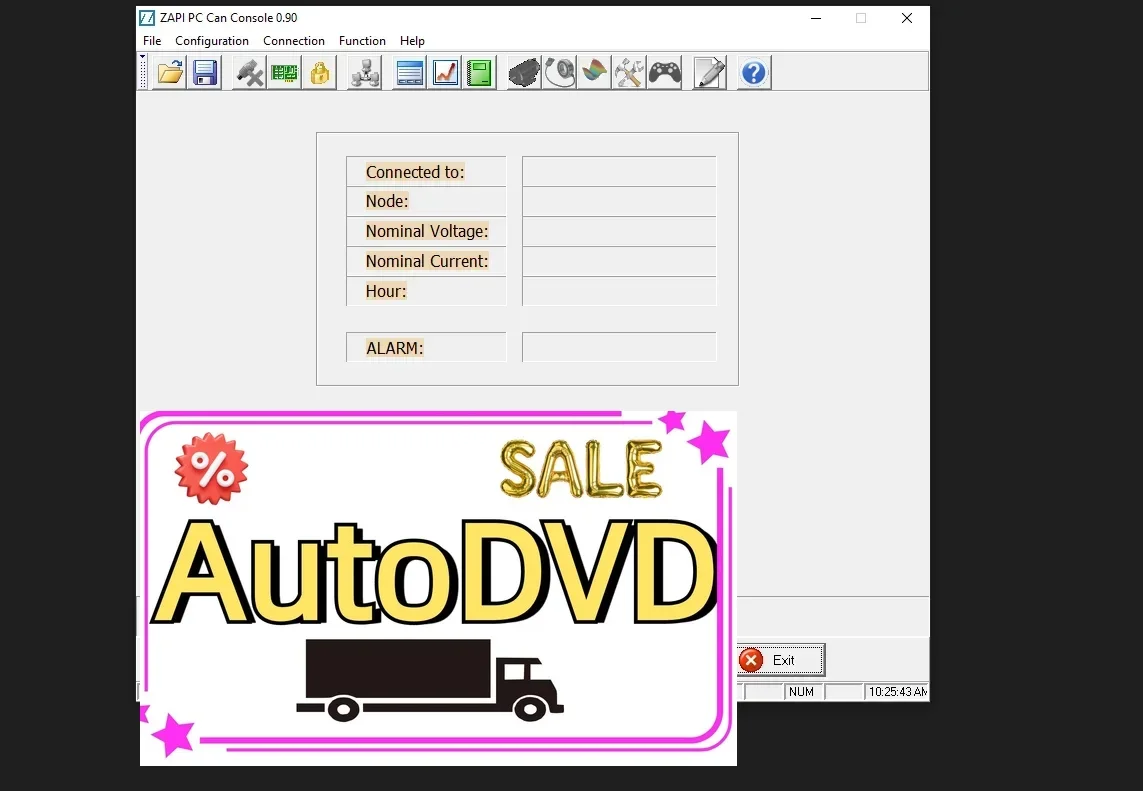This screenshot has width=1143, height=791.
Task: Click the green notebook toolbar icon
Action: pyautogui.click(x=480, y=73)
